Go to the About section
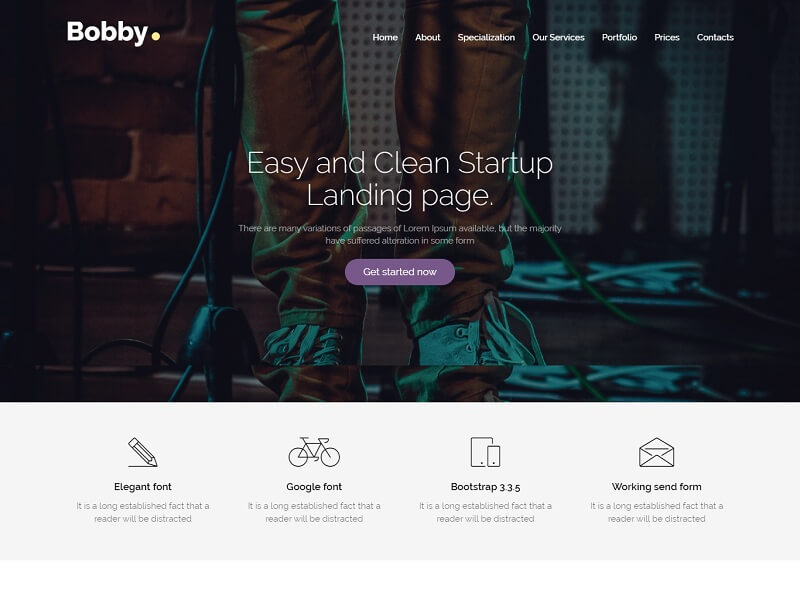Image resolution: width=800 pixels, height=600 pixels. pyautogui.click(x=428, y=37)
